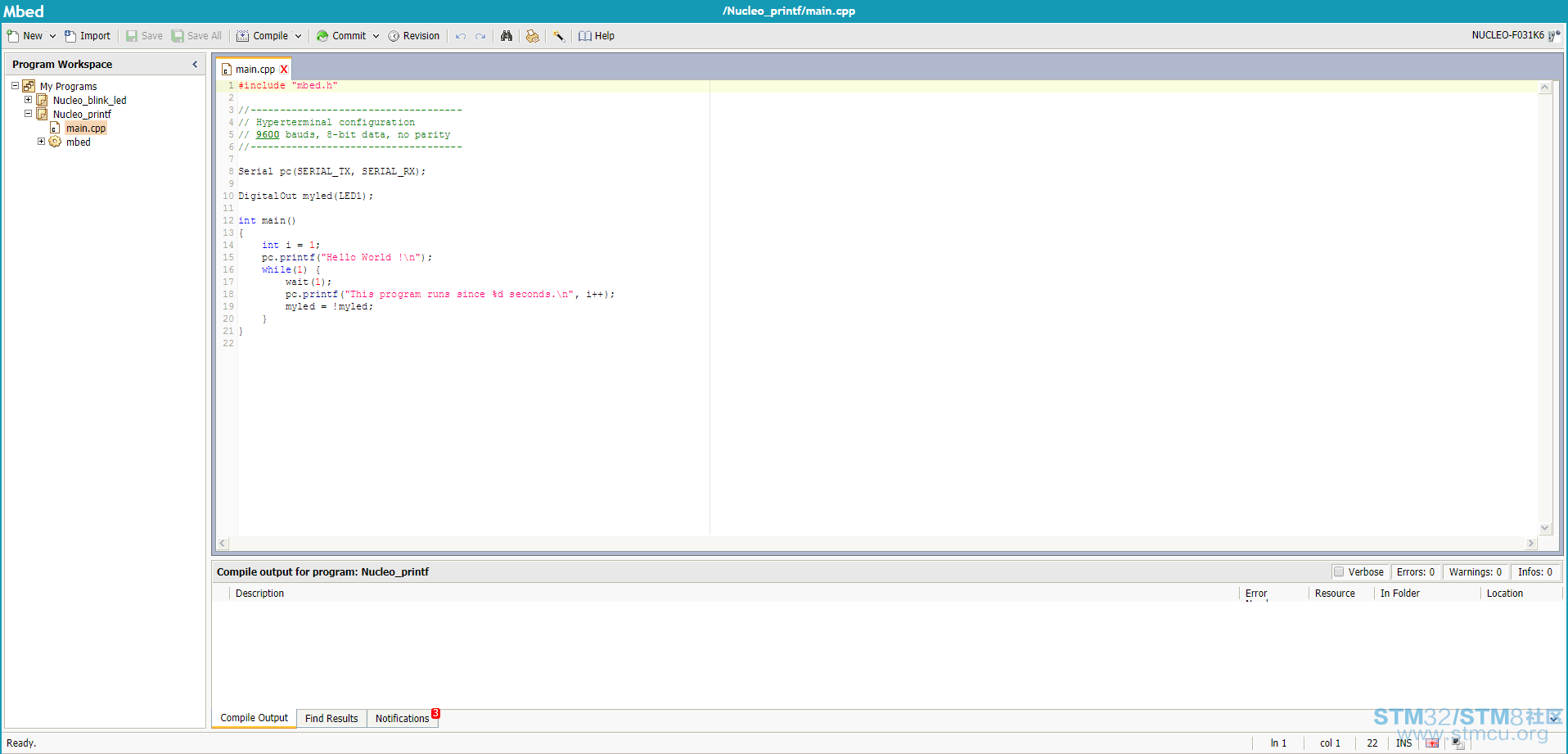This screenshot has height=754, width=1568.
Task: Toggle the Verbose checkbox
Action: (x=1339, y=572)
